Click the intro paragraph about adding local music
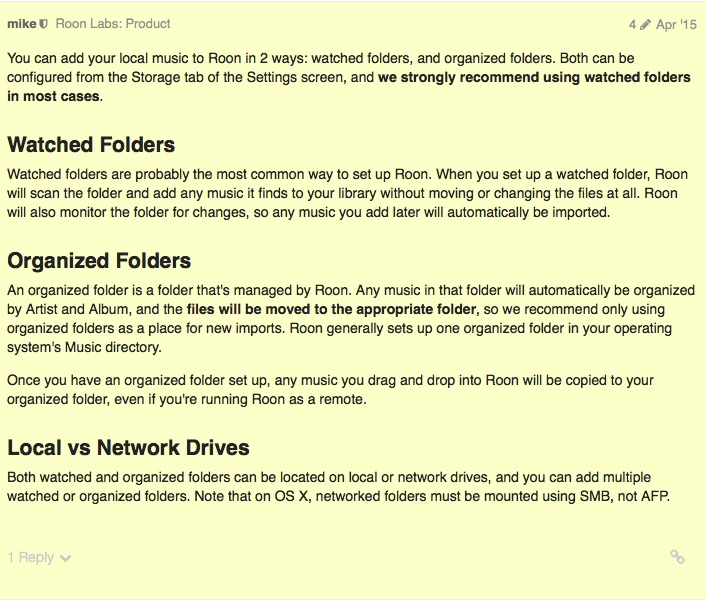This screenshot has width=706, height=602. click(348, 77)
